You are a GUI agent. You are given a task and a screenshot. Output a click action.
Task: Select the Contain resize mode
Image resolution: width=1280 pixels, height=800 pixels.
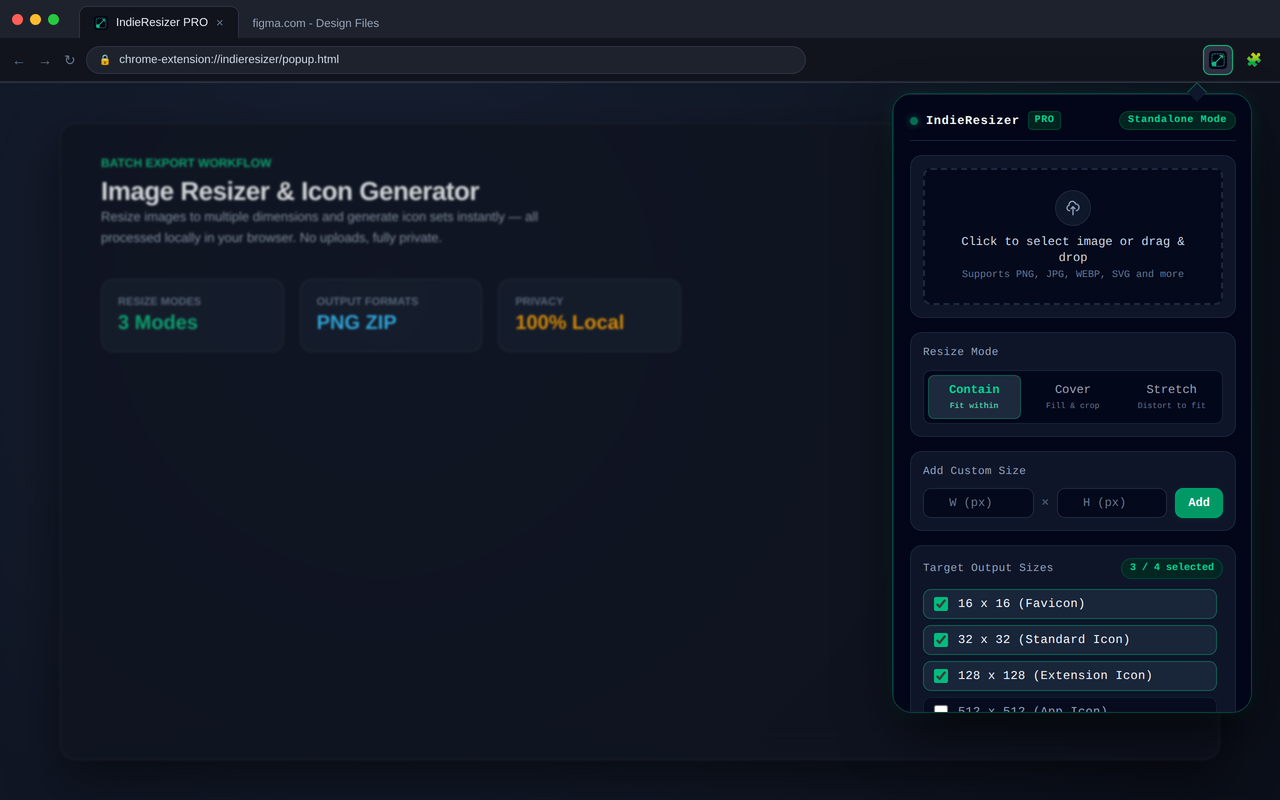[974, 397]
